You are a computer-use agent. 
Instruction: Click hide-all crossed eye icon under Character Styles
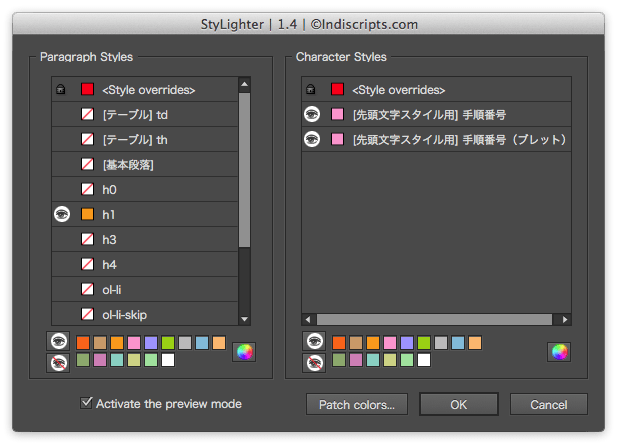[314, 363]
